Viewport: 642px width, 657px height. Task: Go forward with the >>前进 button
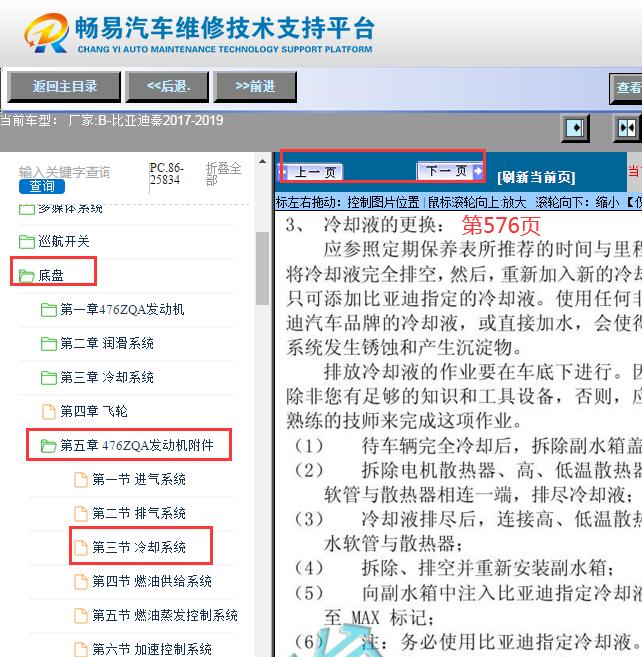click(x=255, y=86)
